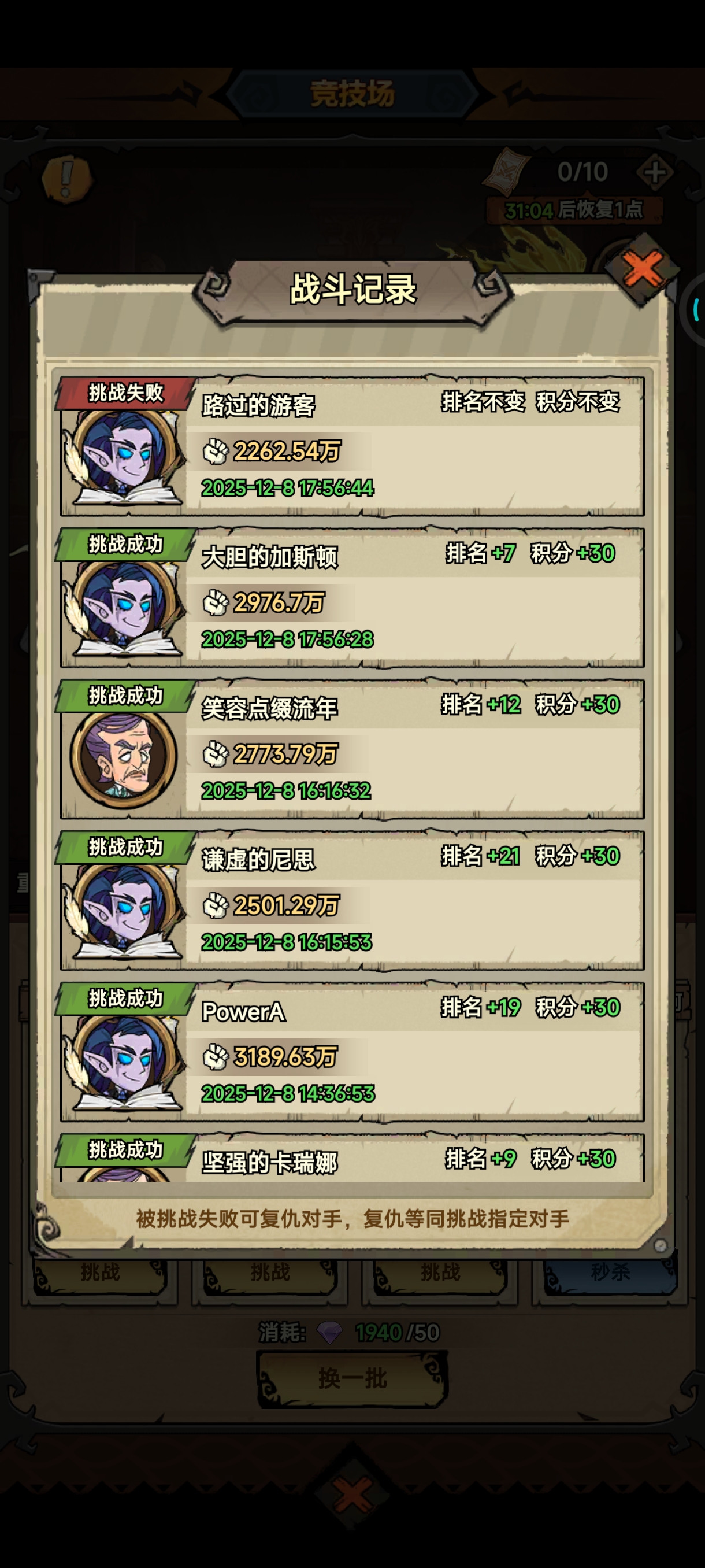Viewport: 705px width, 1568px height.
Task: Click the fist power icon beside 2262.54万
Action: 216,451
